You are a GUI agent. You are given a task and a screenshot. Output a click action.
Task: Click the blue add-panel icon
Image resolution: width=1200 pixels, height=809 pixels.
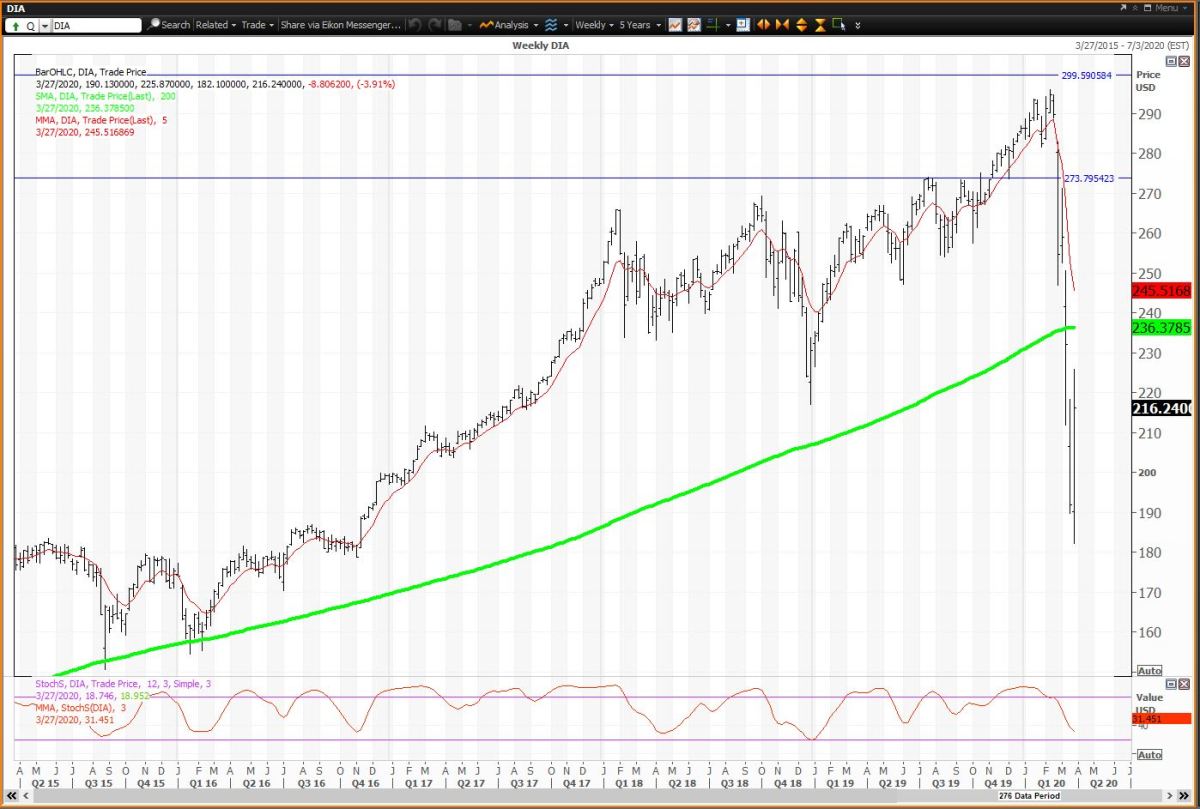(743, 25)
